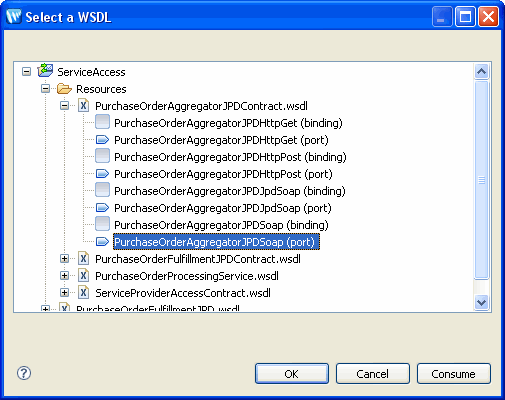The width and height of the screenshot is (505, 400).
Task: Click the PurchaseOrderAggregatorJPDHttpGet binding icon
Action: click(102, 122)
